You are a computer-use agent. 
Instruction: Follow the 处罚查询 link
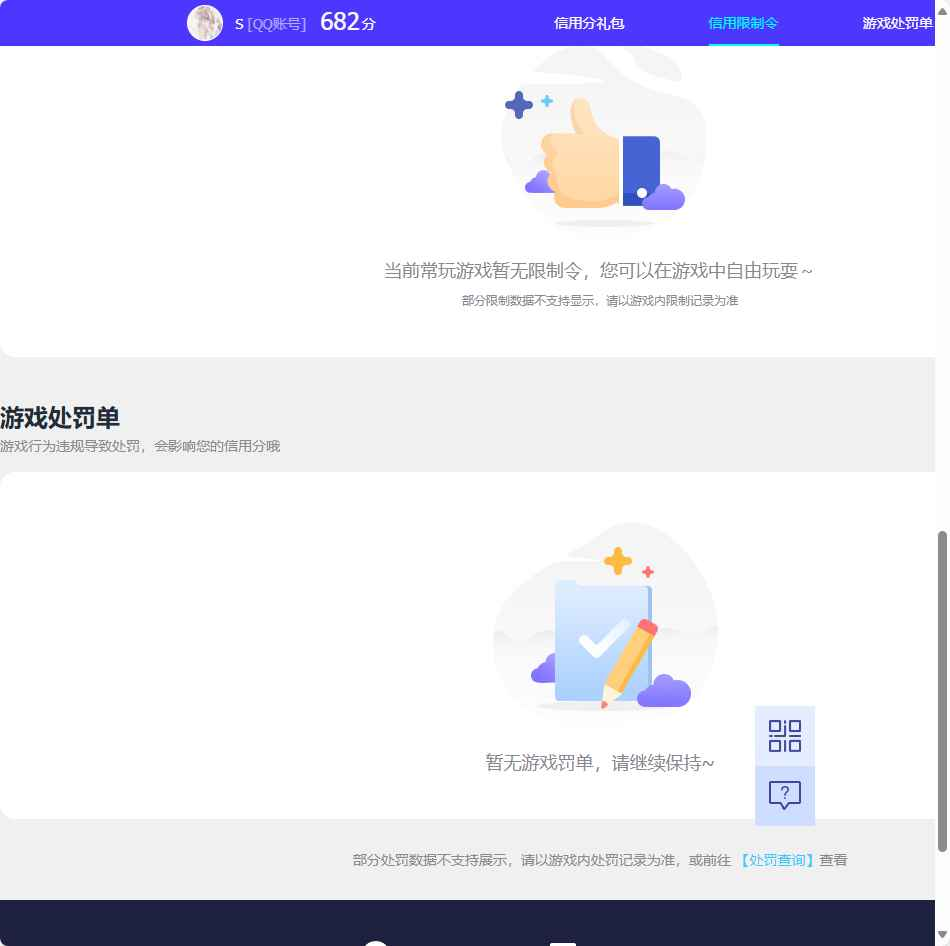click(x=776, y=860)
